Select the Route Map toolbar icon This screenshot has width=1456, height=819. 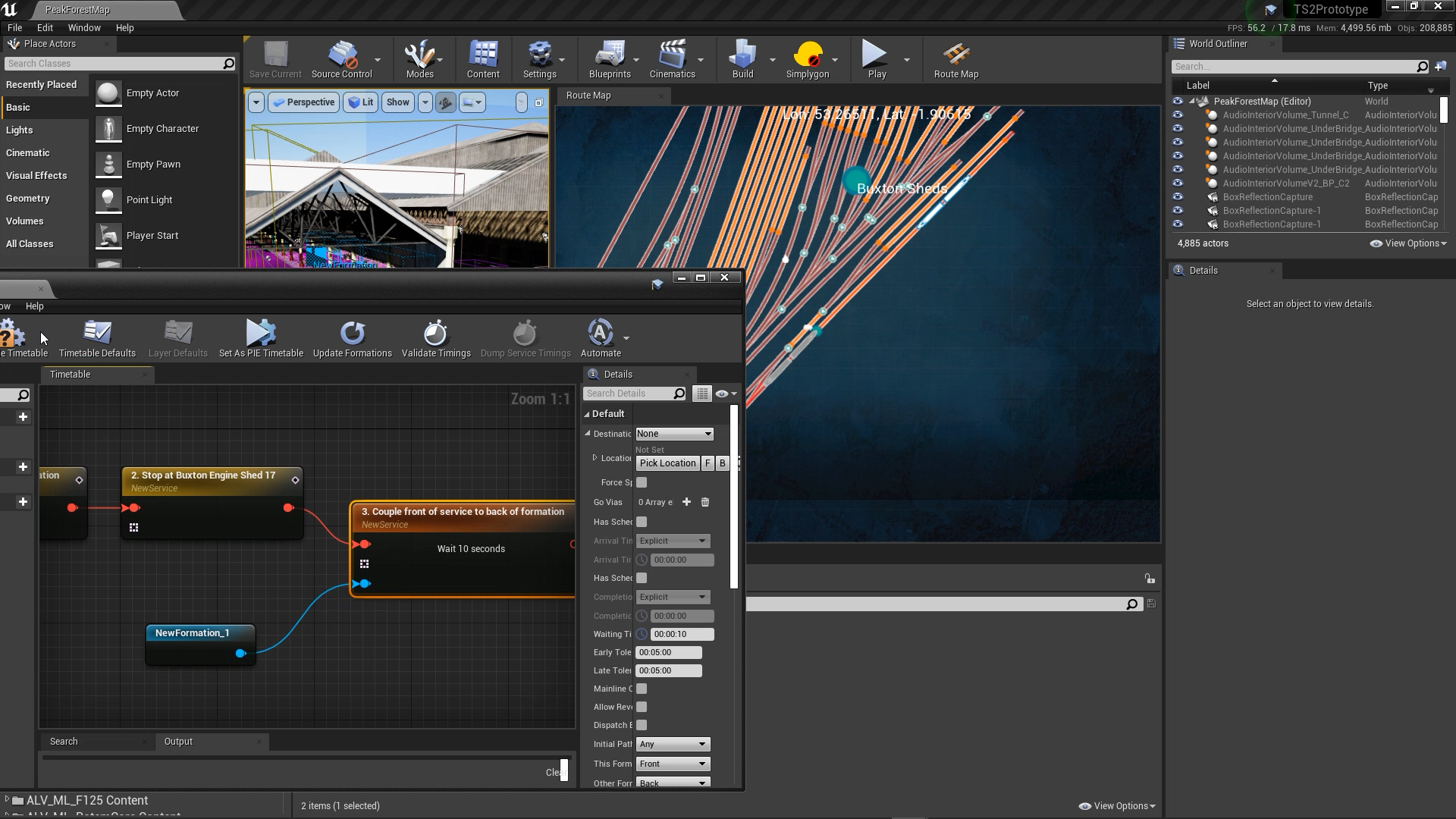click(x=955, y=59)
